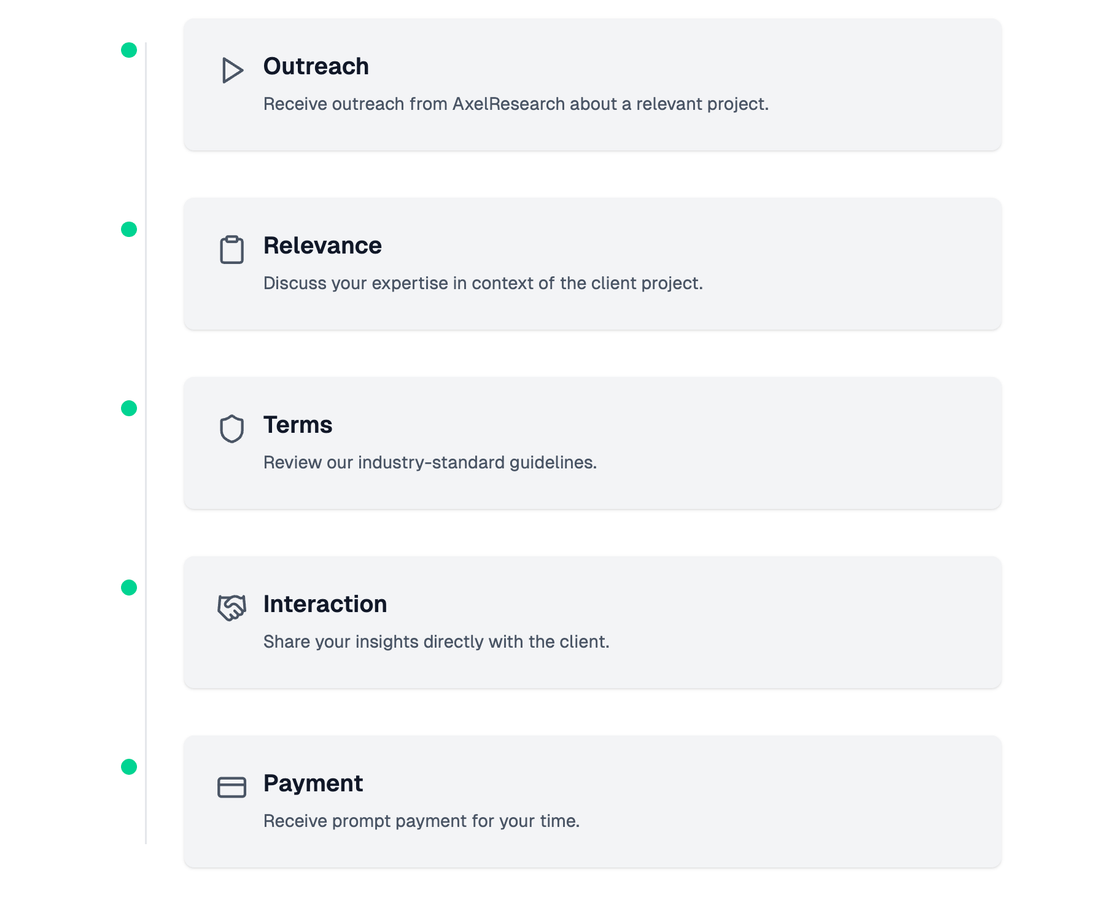Select the green timeline dot for Payment
The height and width of the screenshot is (900, 1115).
pyautogui.click(x=129, y=767)
